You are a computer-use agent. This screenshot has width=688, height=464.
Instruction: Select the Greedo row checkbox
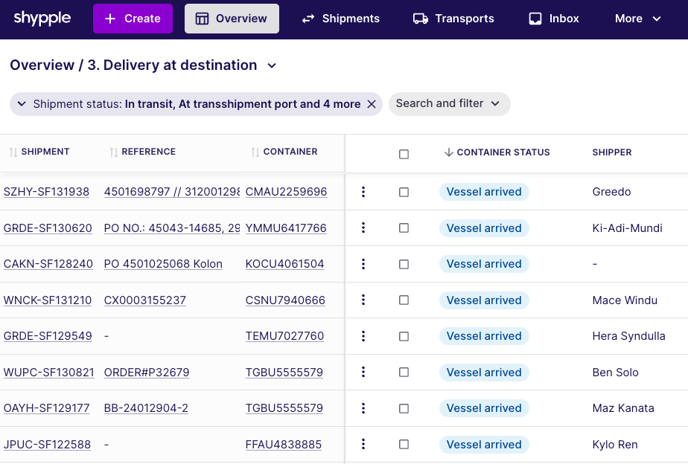[404, 192]
